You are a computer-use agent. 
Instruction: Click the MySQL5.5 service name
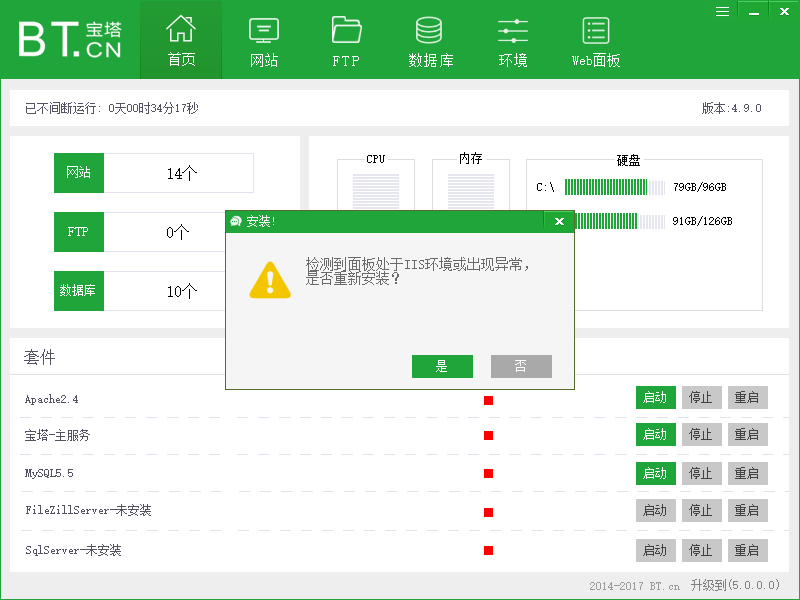coord(49,473)
